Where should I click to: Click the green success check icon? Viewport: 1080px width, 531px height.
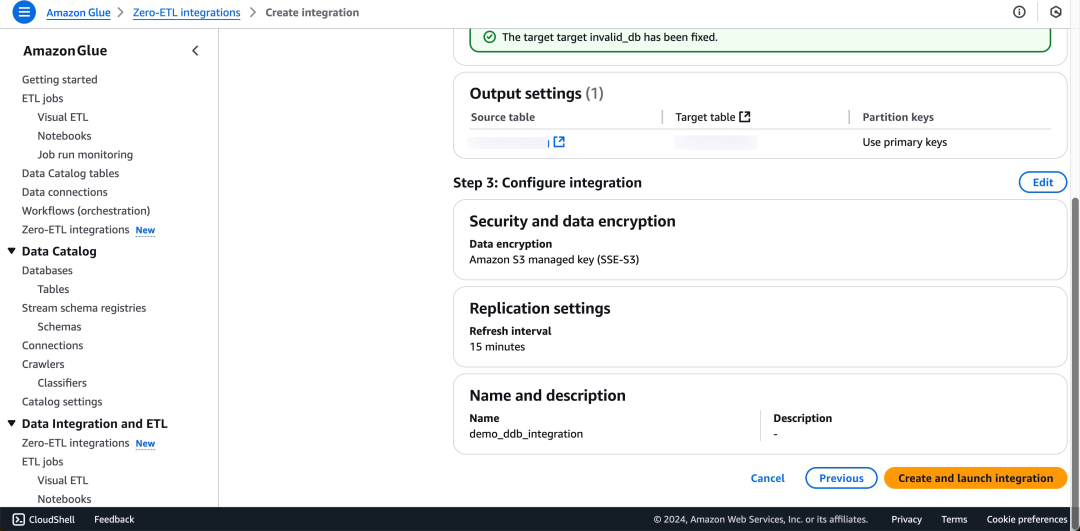coord(490,37)
